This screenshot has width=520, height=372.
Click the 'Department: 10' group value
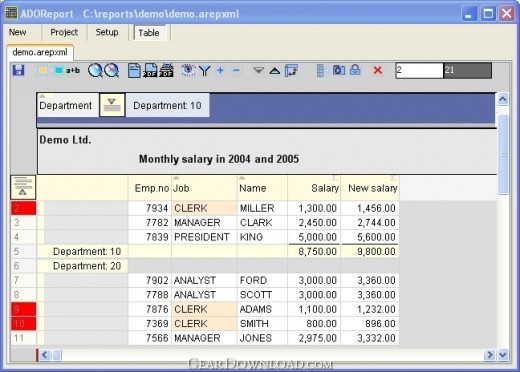tap(167, 105)
